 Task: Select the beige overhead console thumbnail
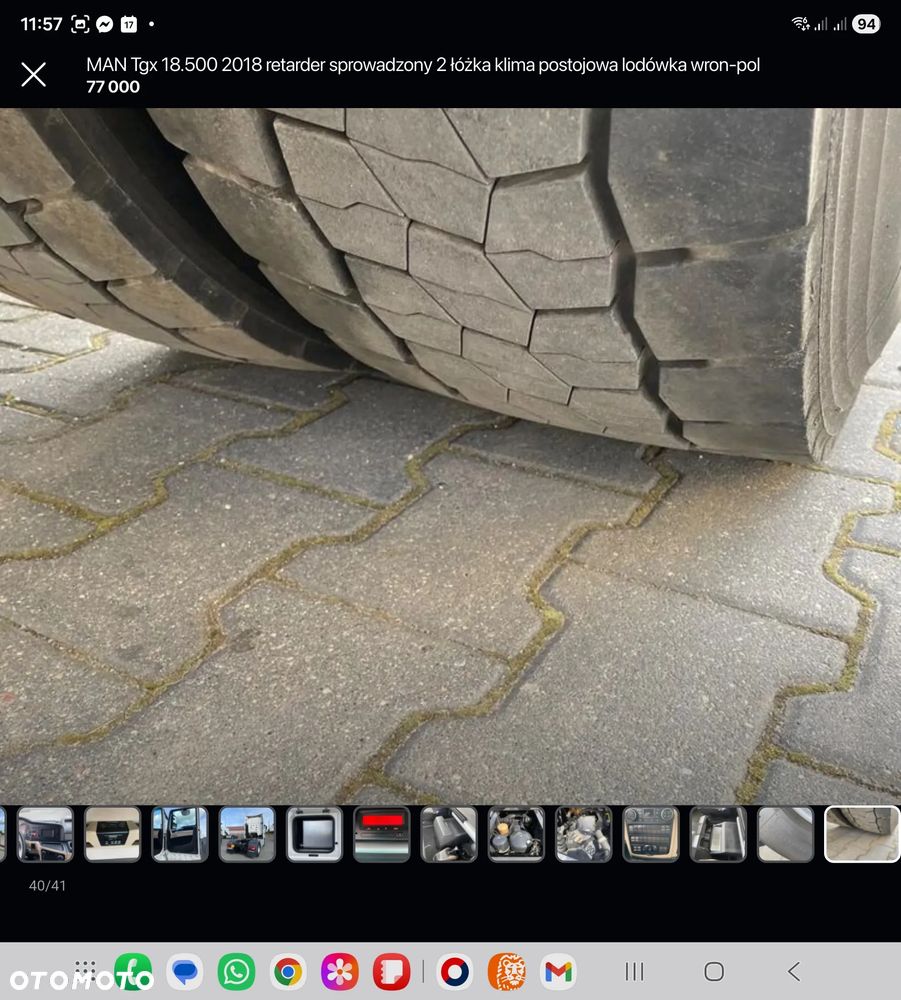(x=112, y=834)
